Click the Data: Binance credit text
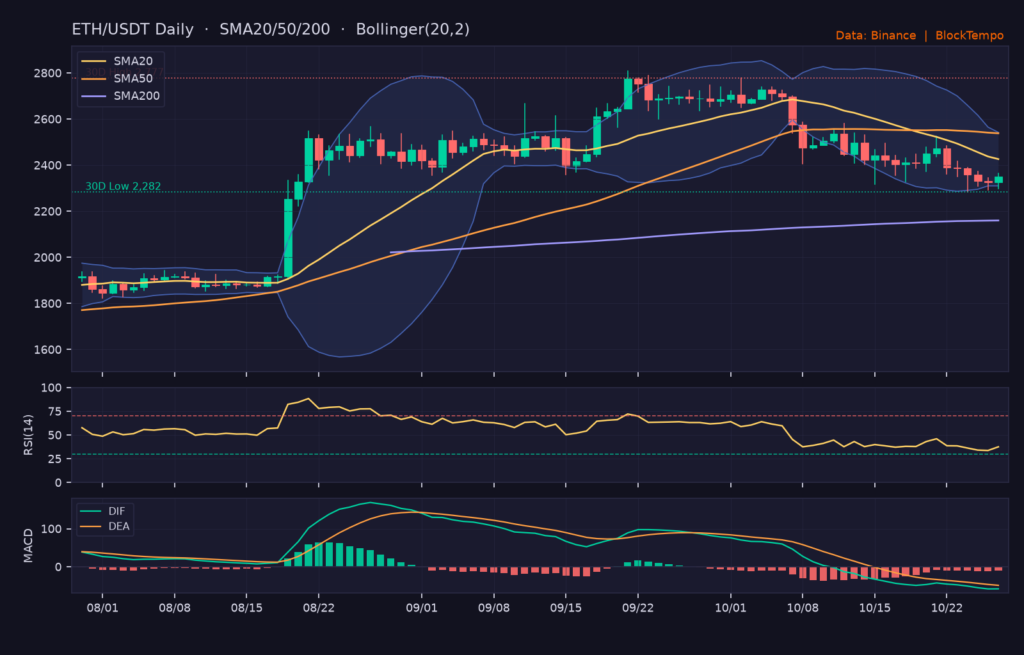Screen dimensions: 1024x655 point(876,35)
